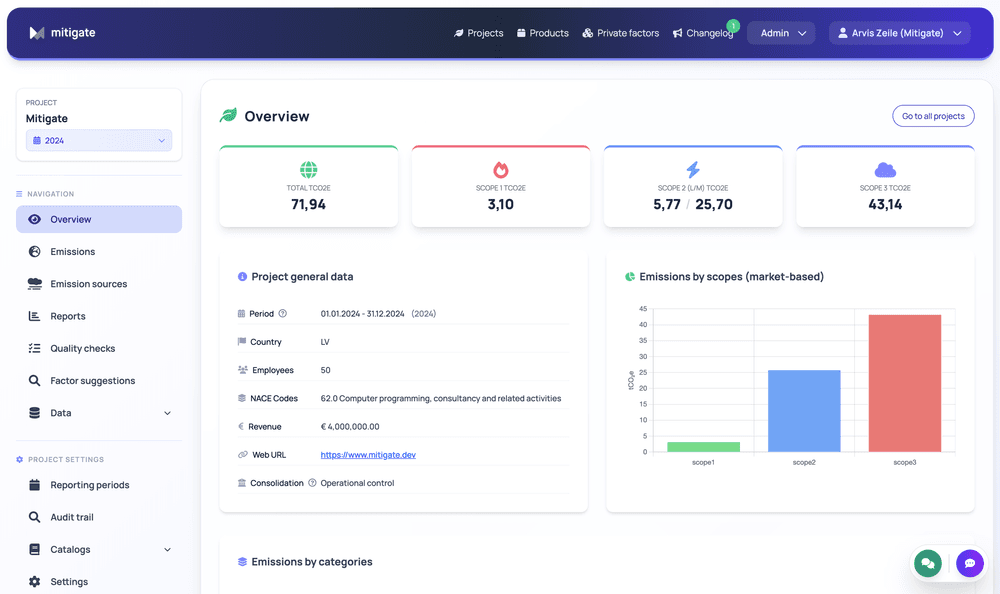Open the Changelog with notification badge
The image size is (1000, 594).
click(x=703, y=33)
